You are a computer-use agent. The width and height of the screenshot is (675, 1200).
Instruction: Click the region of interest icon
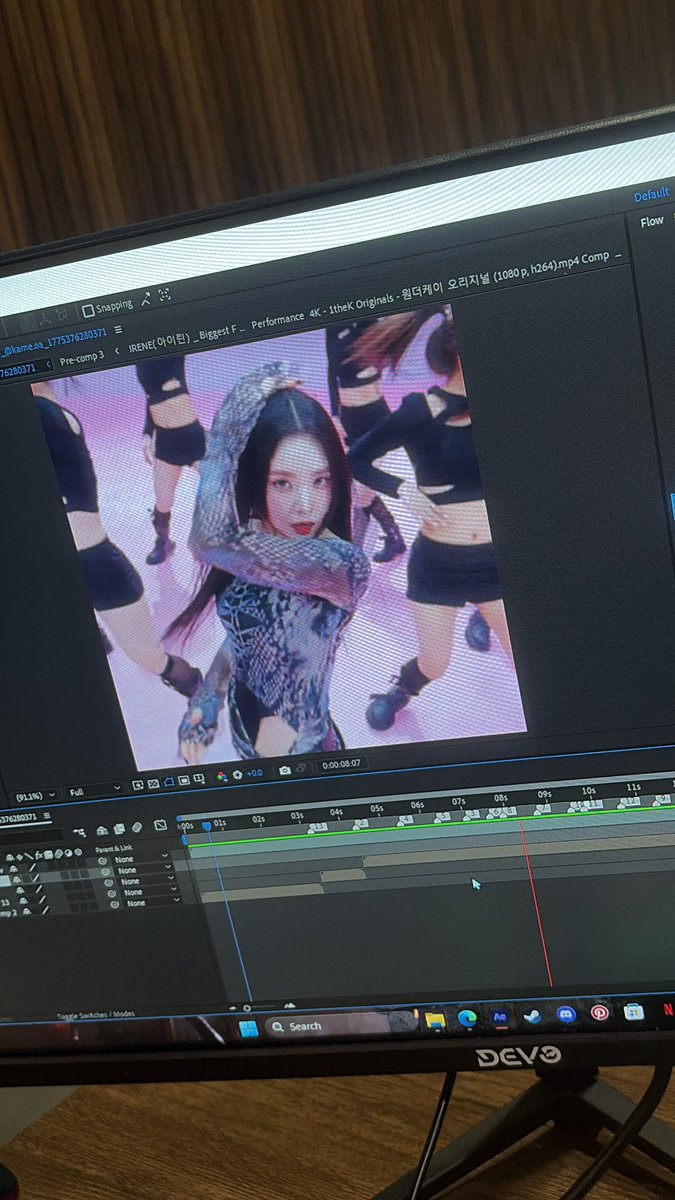pyautogui.click(x=184, y=779)
